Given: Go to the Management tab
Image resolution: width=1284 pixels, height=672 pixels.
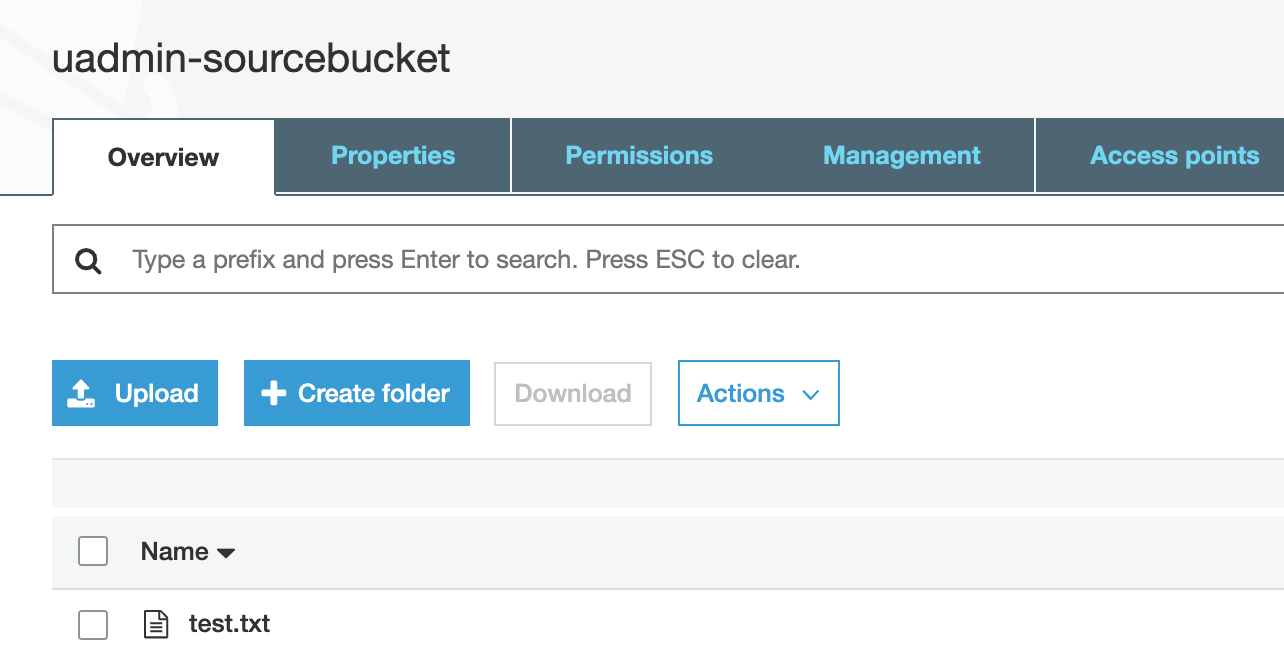Looking at the screenshot, I should coord(901,156).
